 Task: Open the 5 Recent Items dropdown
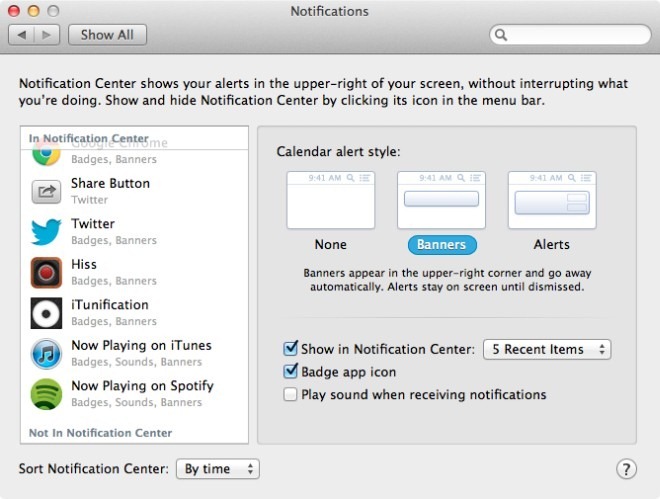pos(547,349)
